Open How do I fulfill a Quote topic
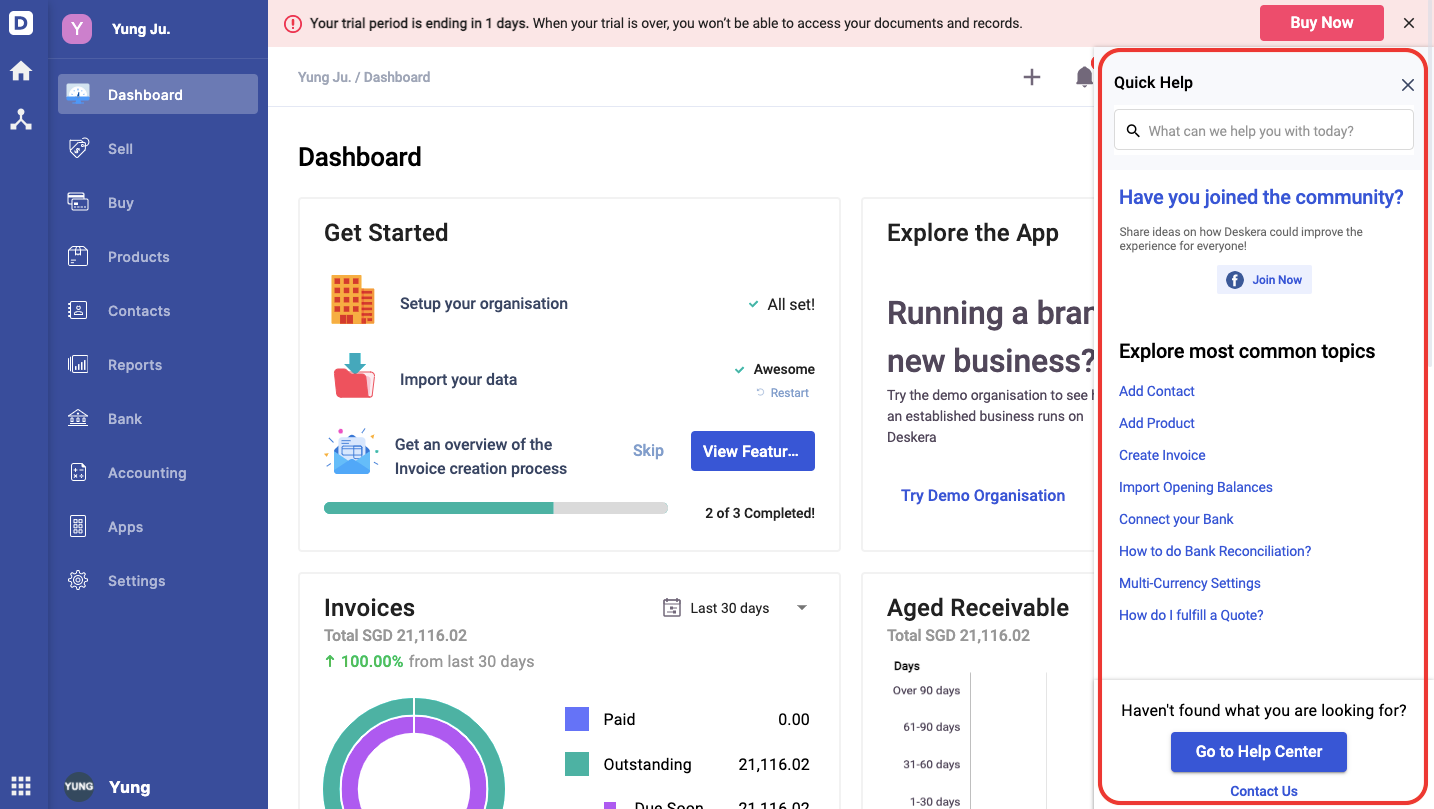The width and height of the screenshot is (1434, 809). tap(1191, 615)
